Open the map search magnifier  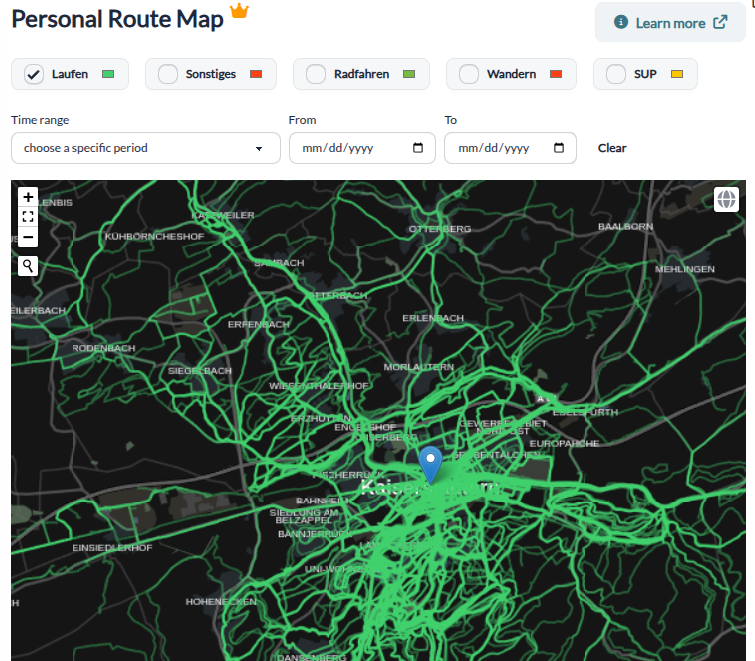(x=28, y=266)
